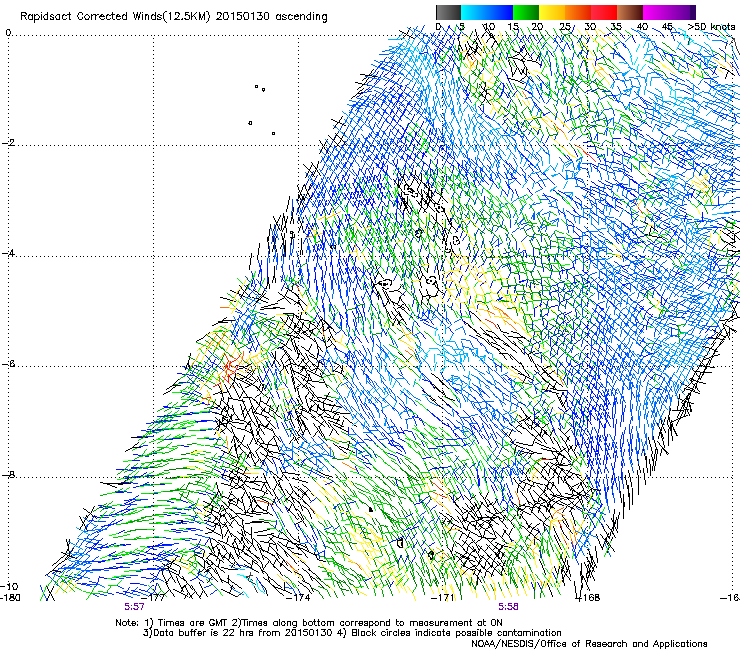Click the purple 45-50 knots legend color
740x650 pixels.
tap(682, 12)
